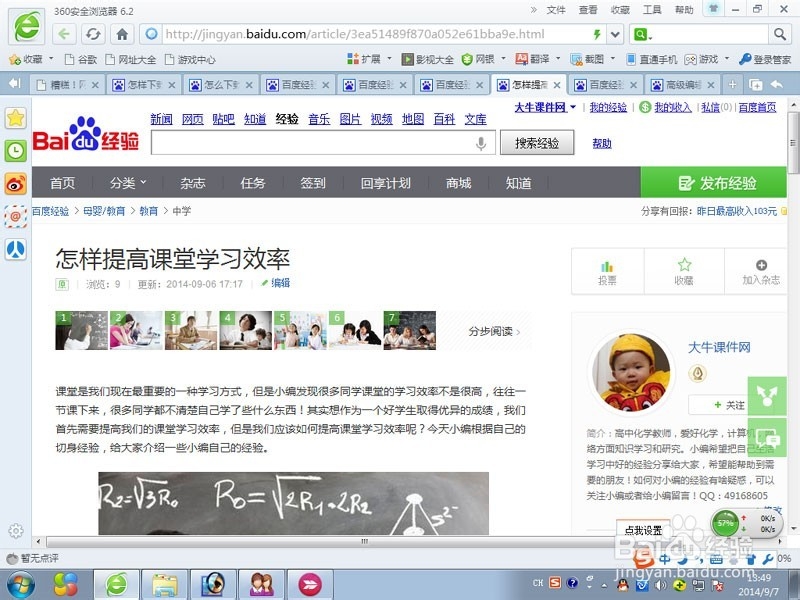800x600 pixels.
Task: Click the URL address bar
Action: pyautogui.click(x=378, y=34)
